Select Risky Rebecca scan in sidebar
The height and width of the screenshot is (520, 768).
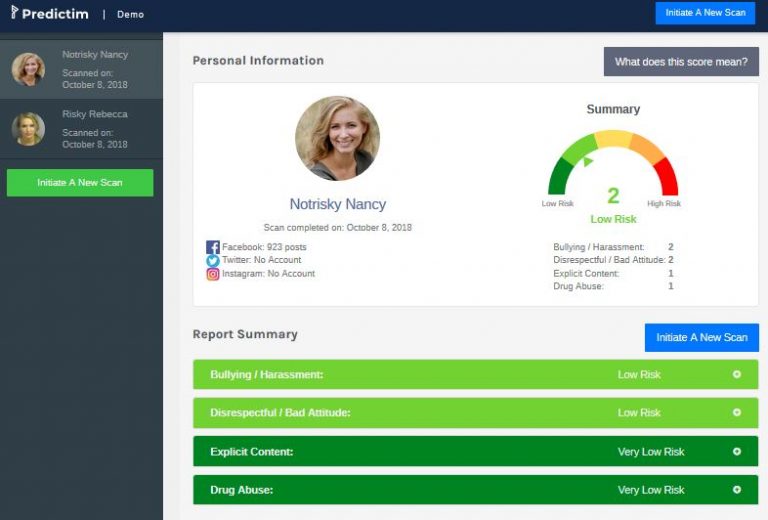coord(81,129)
